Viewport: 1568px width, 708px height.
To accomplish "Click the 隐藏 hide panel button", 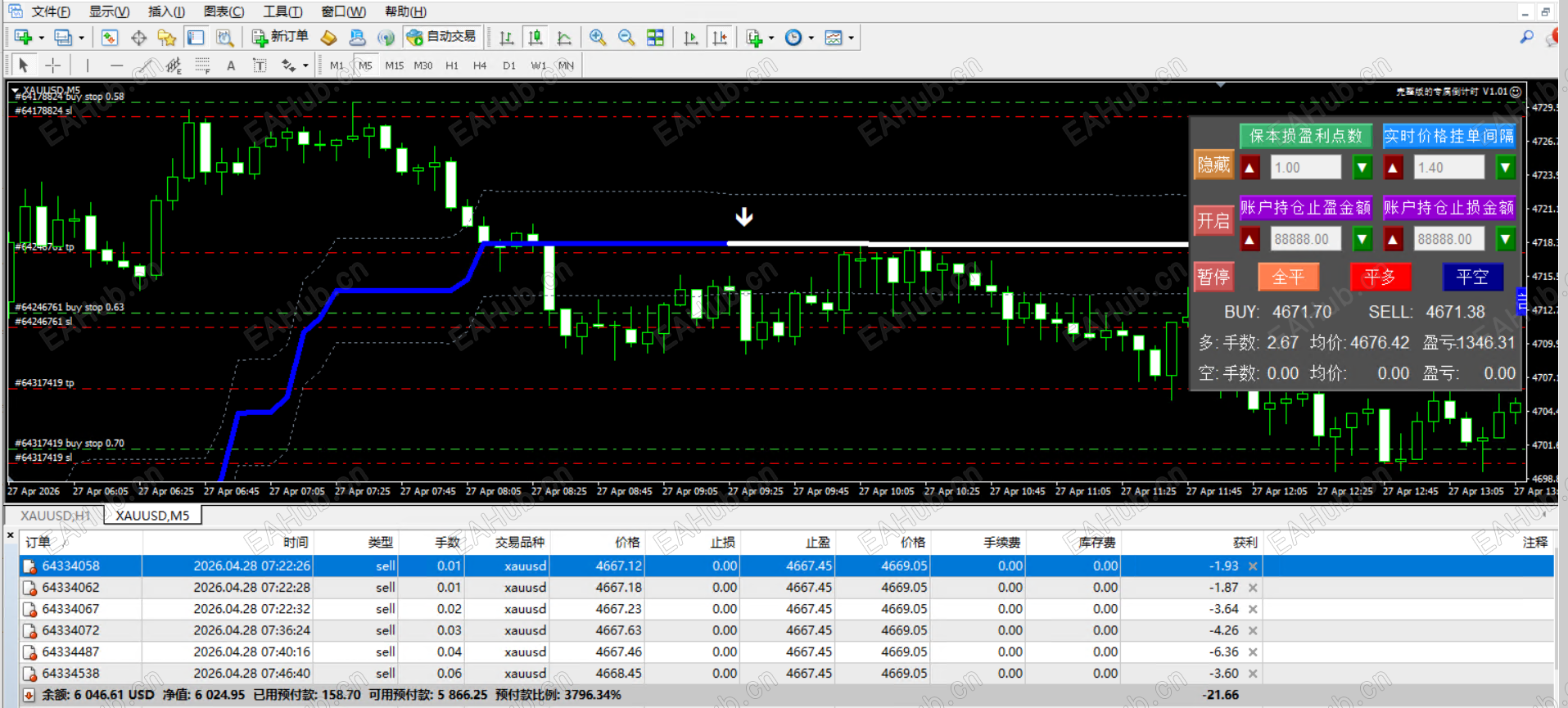I will point(1213,165).
